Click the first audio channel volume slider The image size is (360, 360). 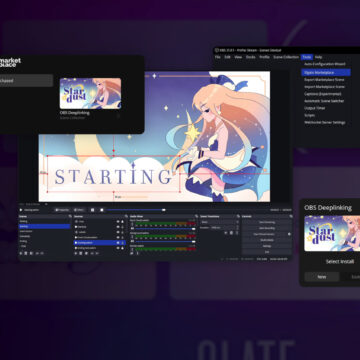(x=165, y=229)
